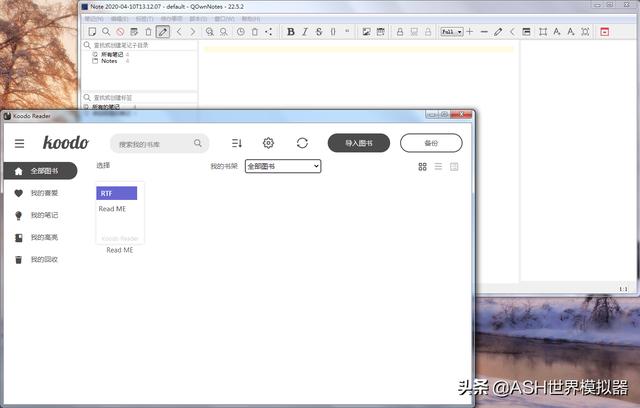Select 全部图书 in Koodo sidebar
The width and height of the screenshot is (640, 408).
(40, 171)
